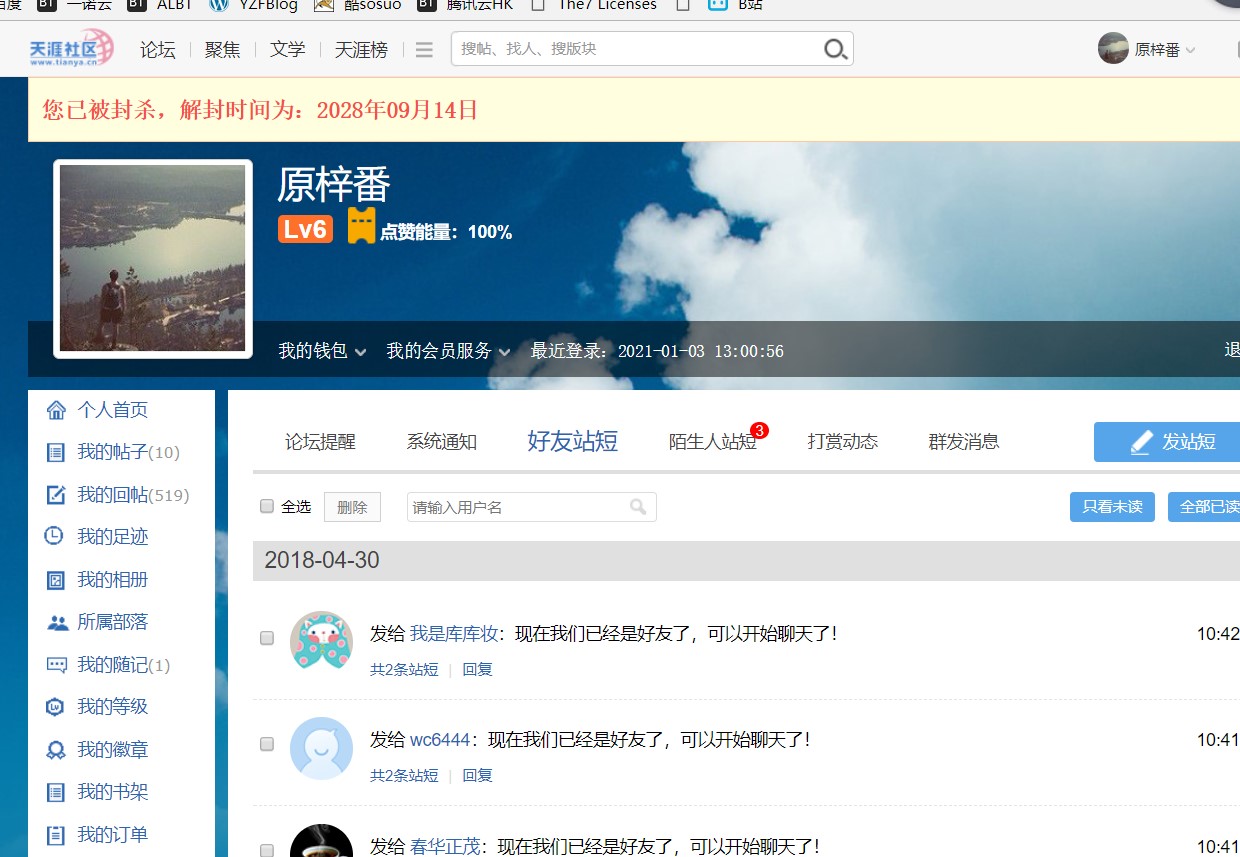Click the 我的相册 album icon
1240x857 pixels.
[56, 580]
